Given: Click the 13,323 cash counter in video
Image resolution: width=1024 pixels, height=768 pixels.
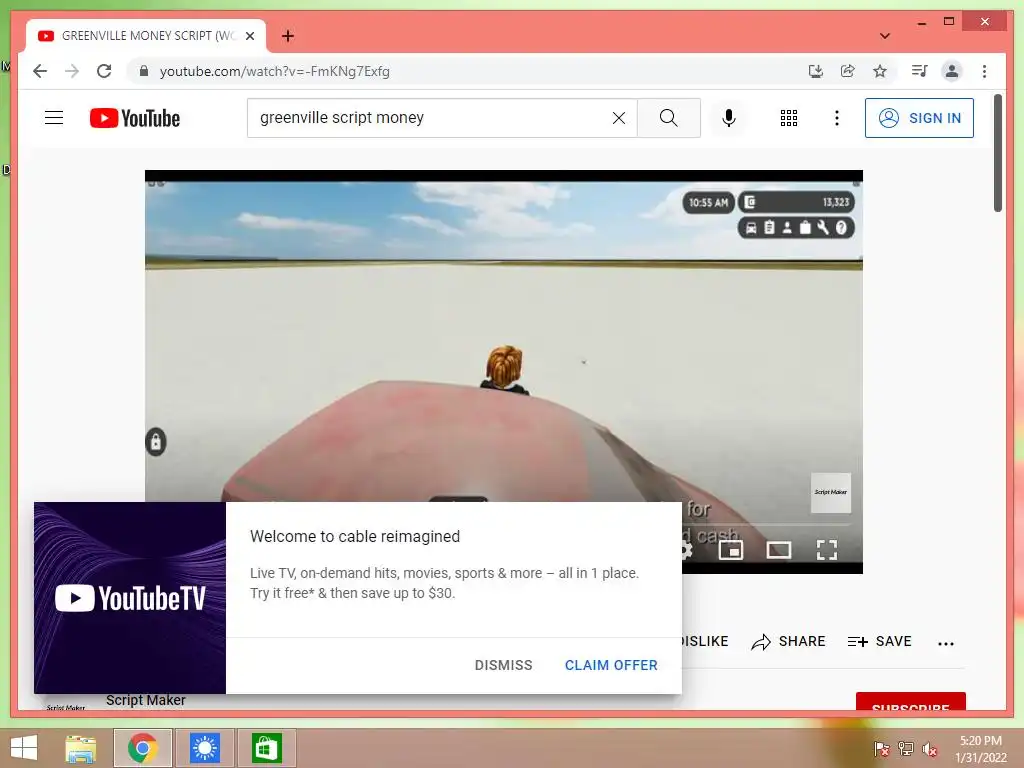Looking at the screenshot, I should (x=796, y=202).
